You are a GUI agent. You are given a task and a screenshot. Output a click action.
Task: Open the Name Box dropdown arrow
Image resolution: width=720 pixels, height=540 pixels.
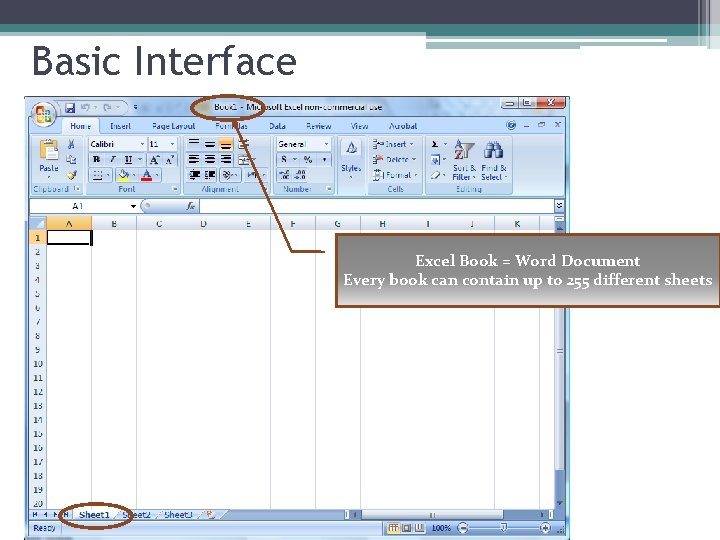point(133,206)
